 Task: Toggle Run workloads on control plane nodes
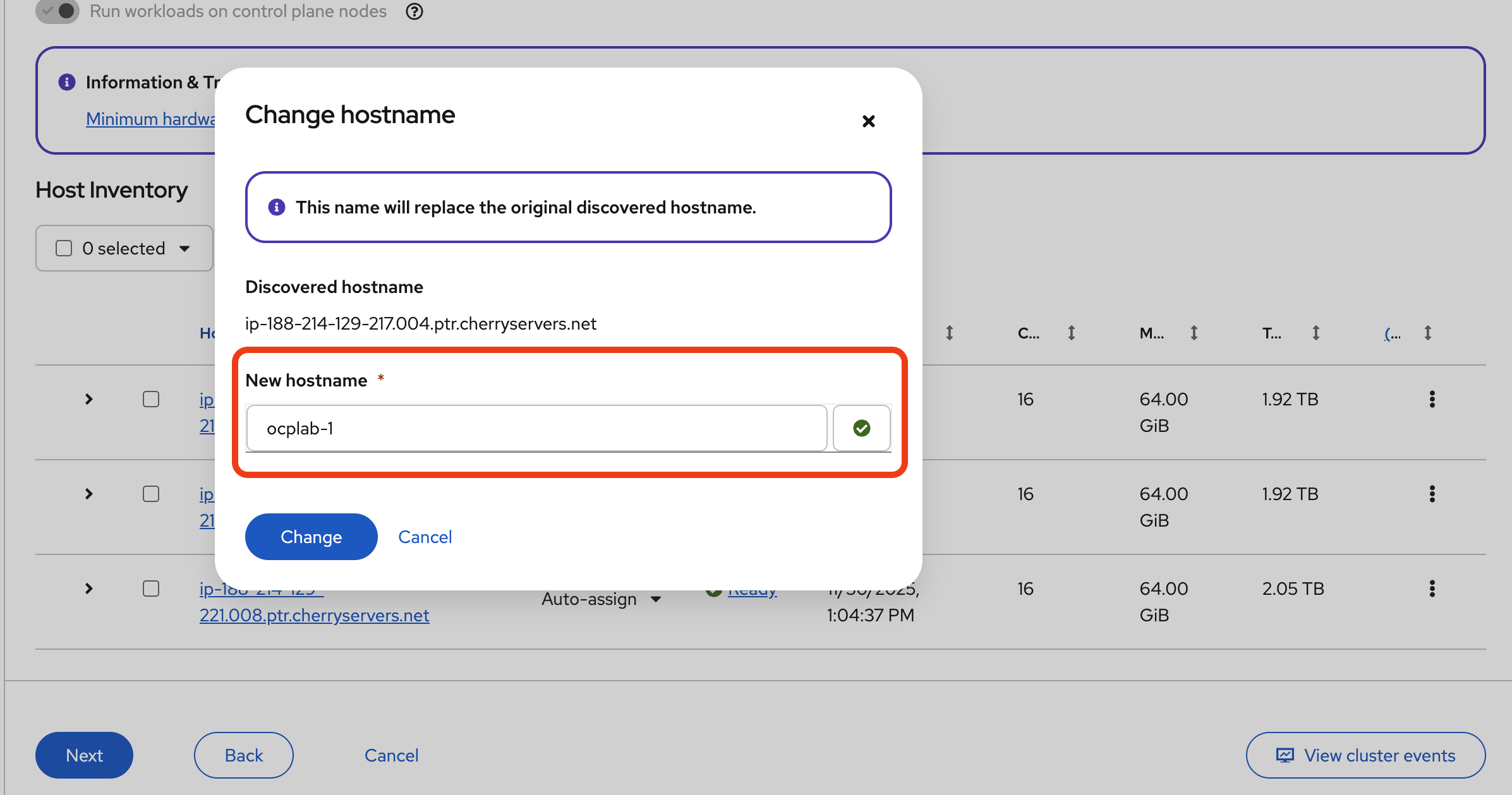(57, 11)
